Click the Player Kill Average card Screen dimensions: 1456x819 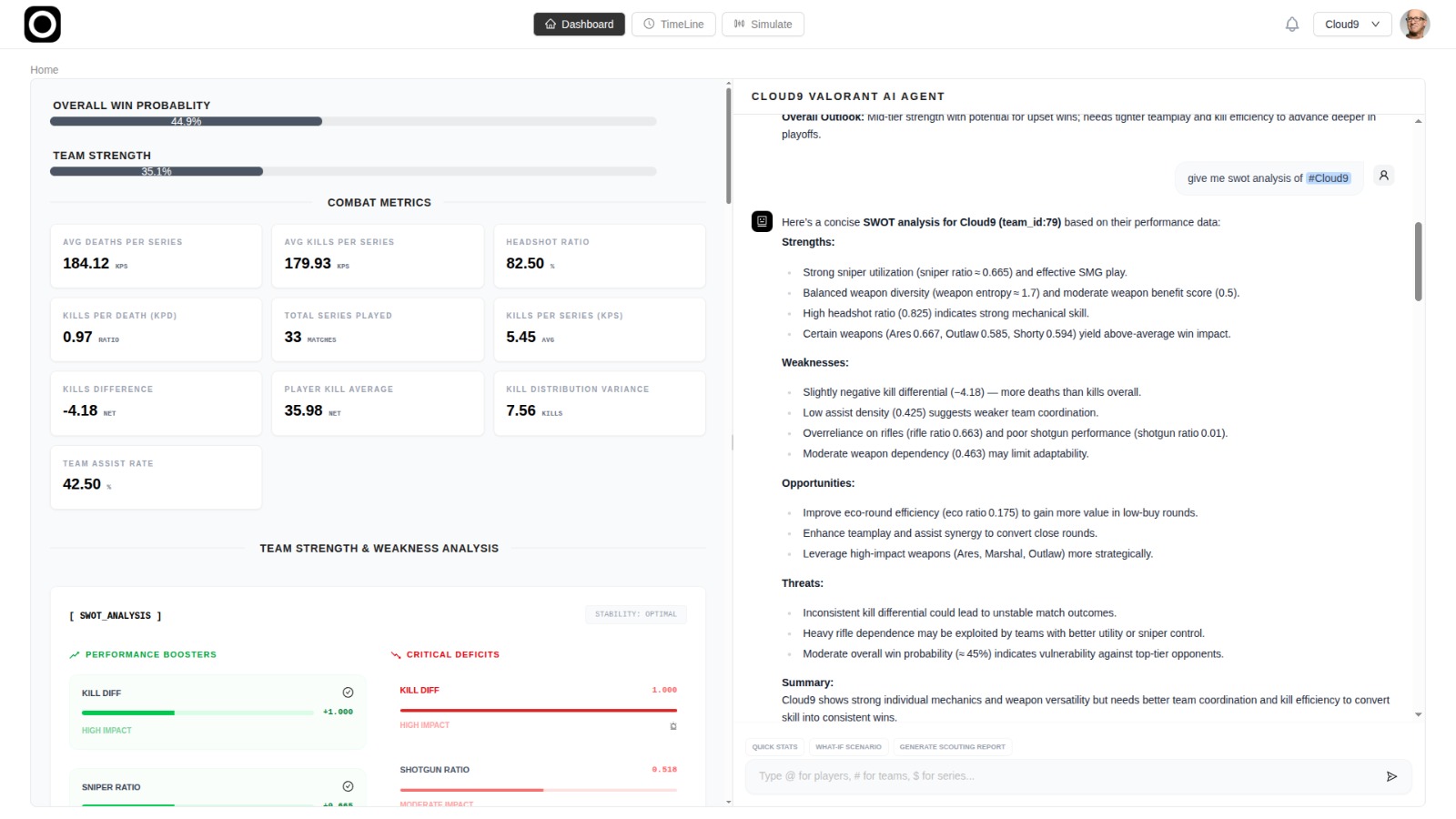point(378,403)
